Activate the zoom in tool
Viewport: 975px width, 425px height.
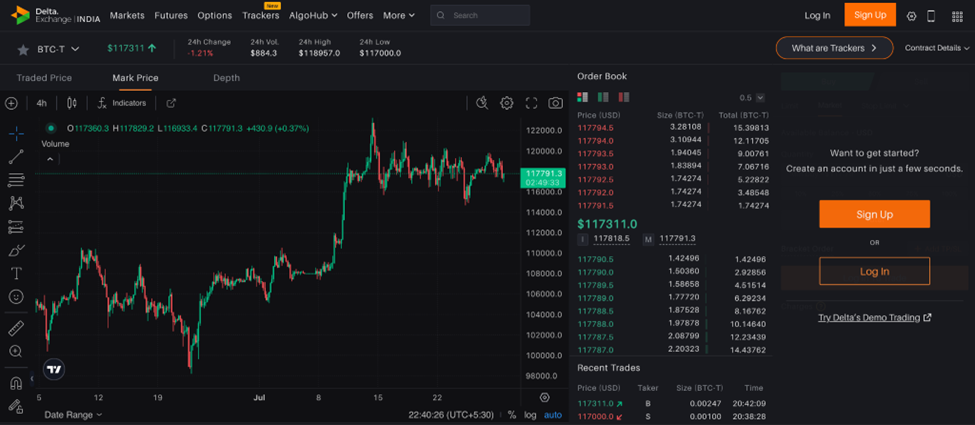coord(16,352)
